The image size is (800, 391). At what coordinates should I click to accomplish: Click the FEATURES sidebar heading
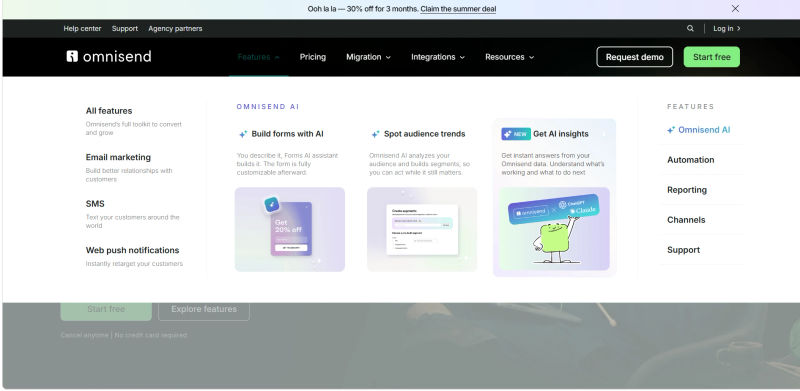(x=690, y=107)
